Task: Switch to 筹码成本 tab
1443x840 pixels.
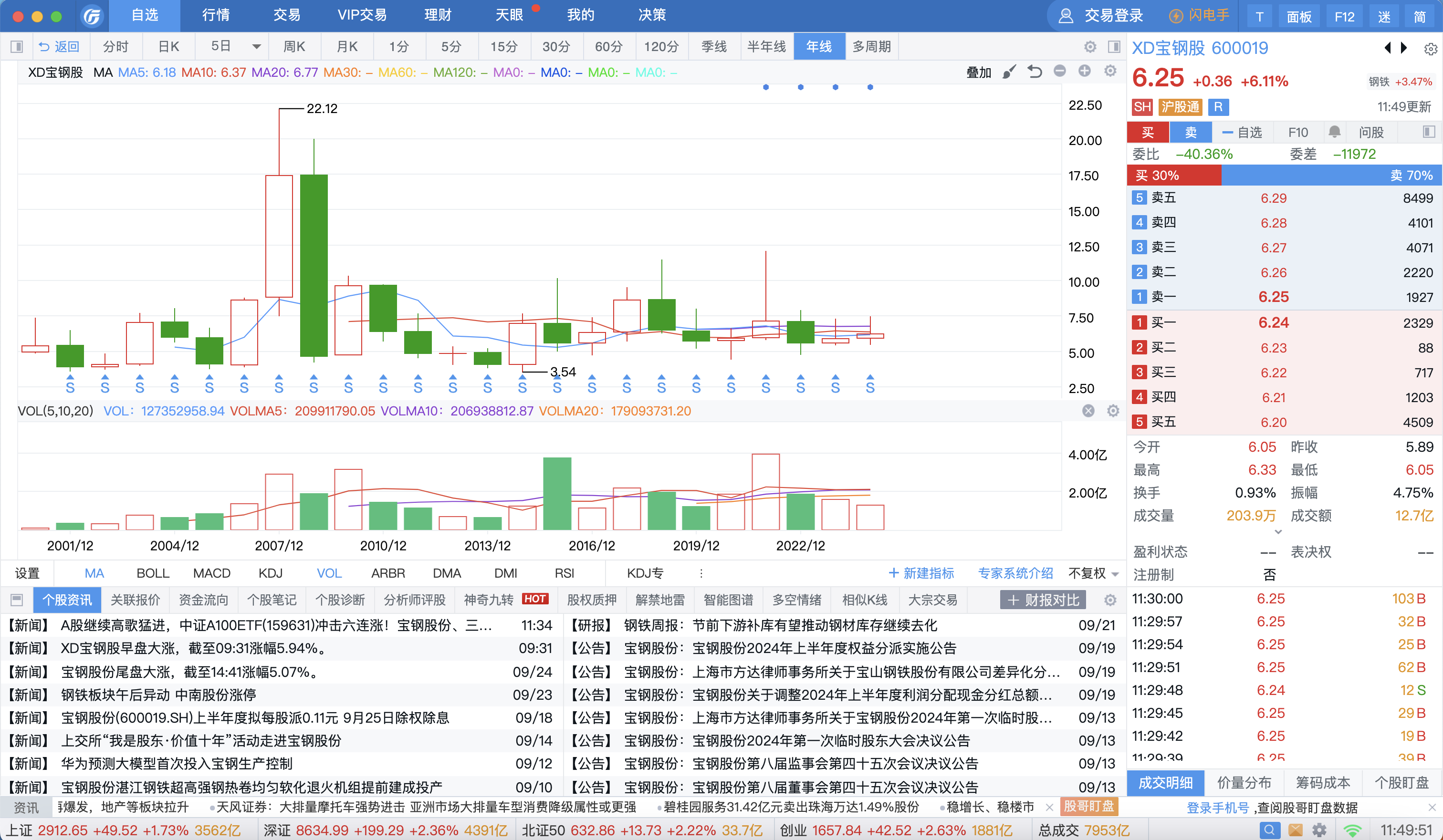Action: pyautogui.click(x=1322, y=782)
